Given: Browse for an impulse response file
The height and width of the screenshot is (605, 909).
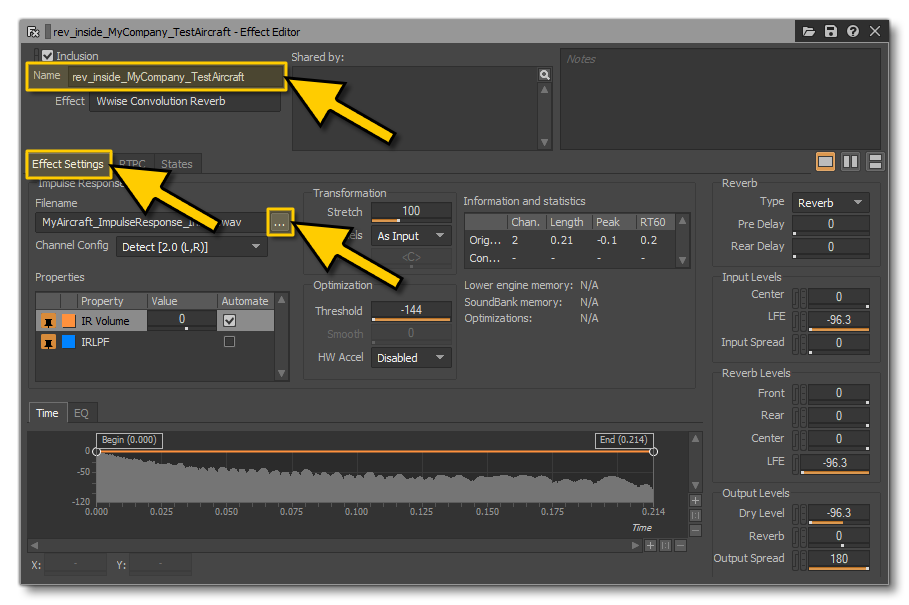Looking at the screenshot, I should (x=280, y=223).
